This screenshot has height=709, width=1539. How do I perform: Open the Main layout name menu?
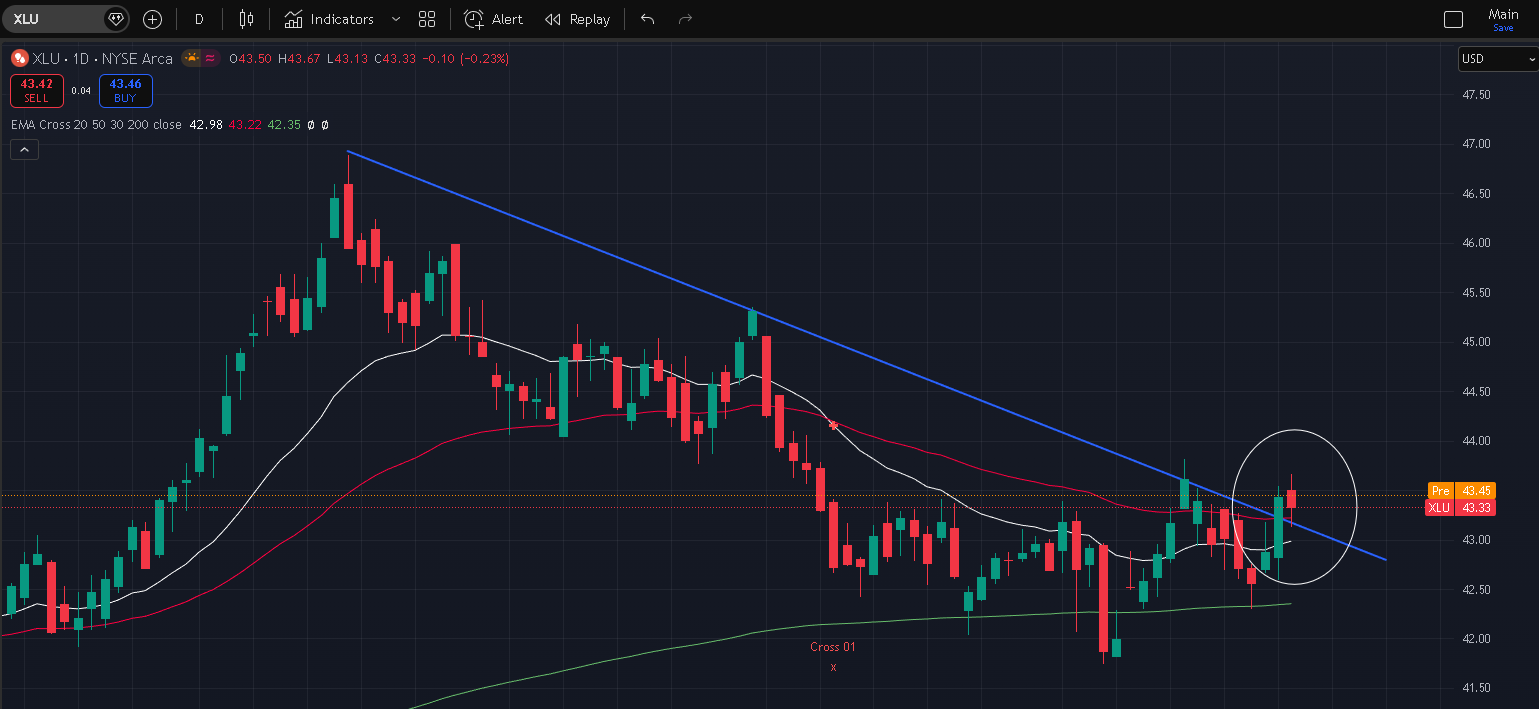1503,14
